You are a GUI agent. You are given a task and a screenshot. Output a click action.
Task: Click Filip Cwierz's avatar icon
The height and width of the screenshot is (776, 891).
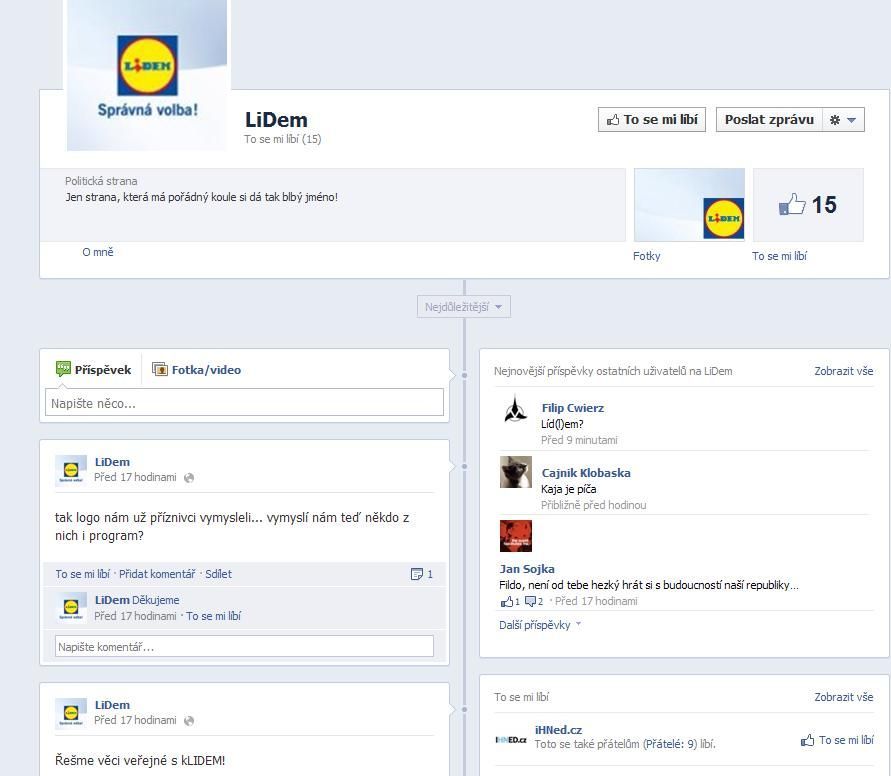tap(515, 408)
